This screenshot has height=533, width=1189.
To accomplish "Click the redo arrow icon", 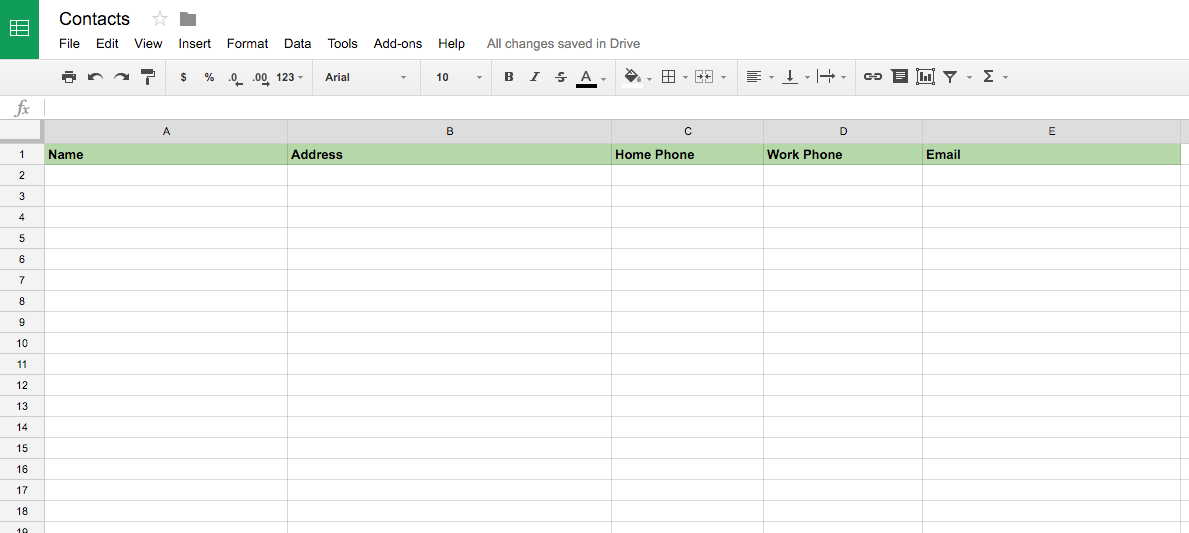I will pyautogui.click(x=121, y=77).
